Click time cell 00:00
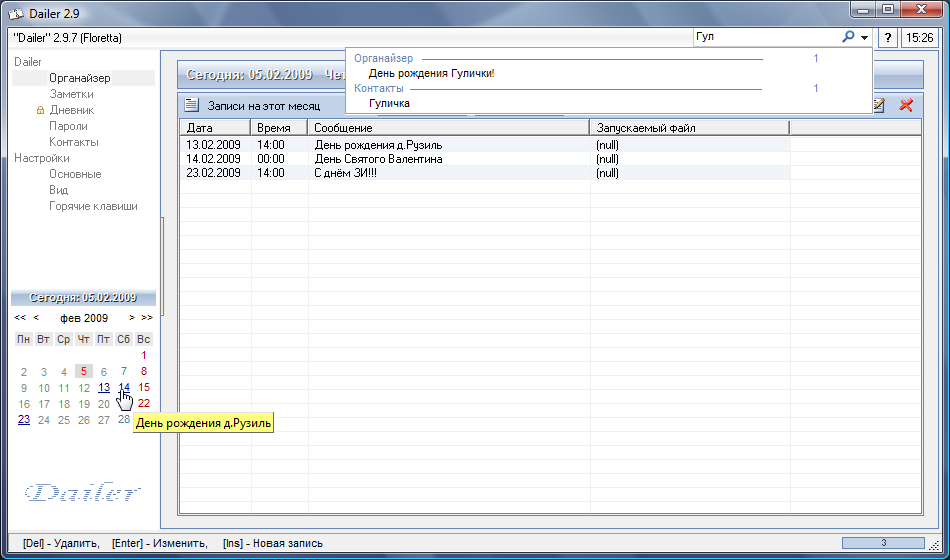950x560 pixels. pyautogui.click(x=271, y=159)
